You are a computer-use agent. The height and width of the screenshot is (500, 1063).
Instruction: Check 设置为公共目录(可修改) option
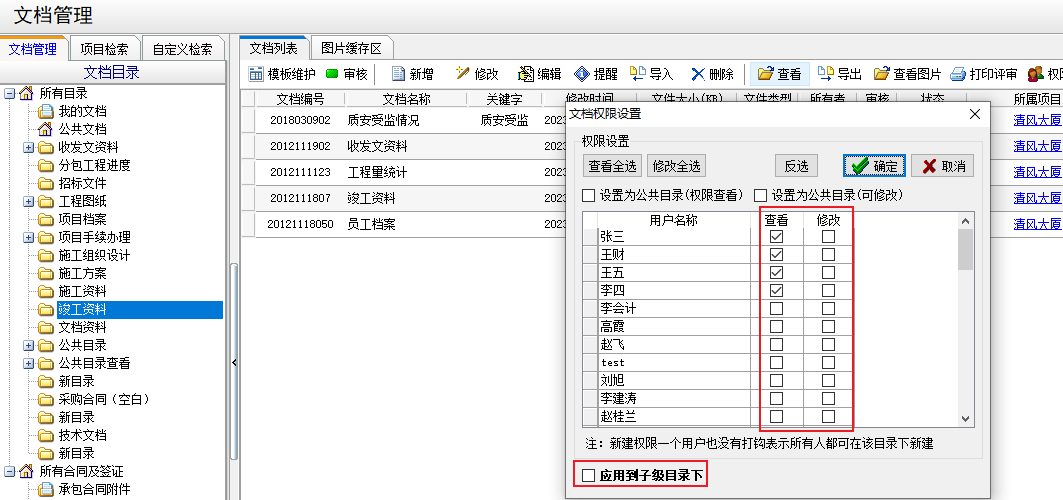click(x=760, y=195)
